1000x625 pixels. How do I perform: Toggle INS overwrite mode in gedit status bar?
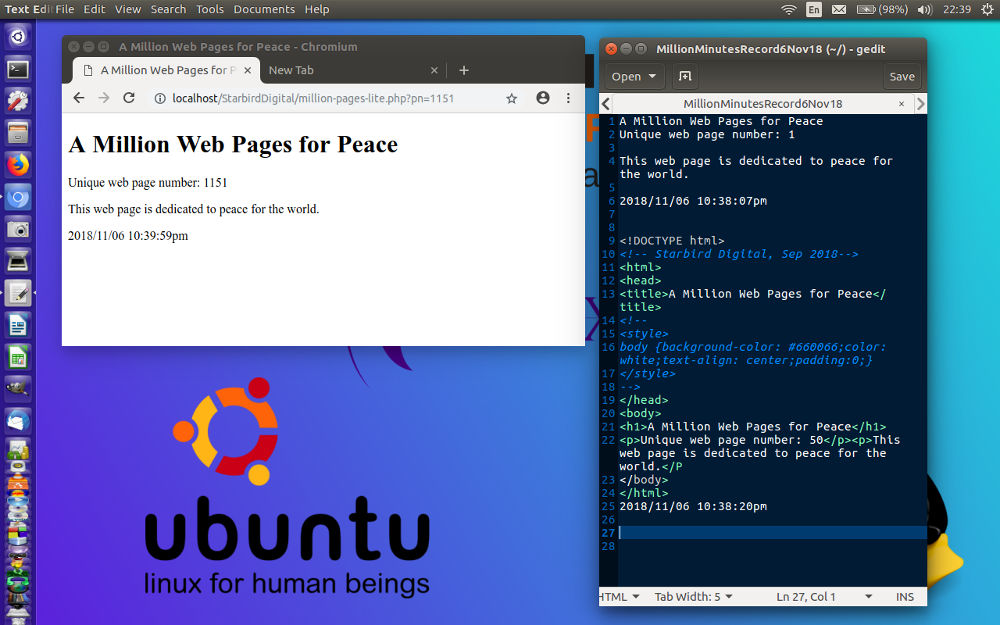click(x=904, y=597)
